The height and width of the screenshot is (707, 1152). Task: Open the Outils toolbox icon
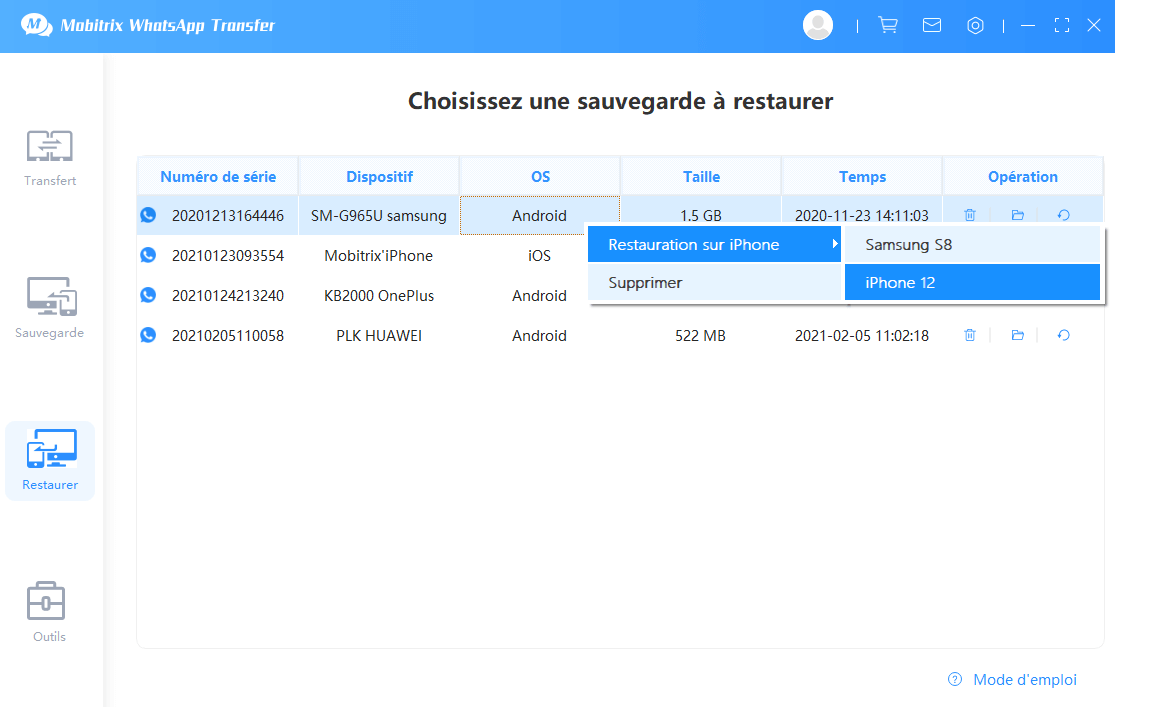pos(46,602)
